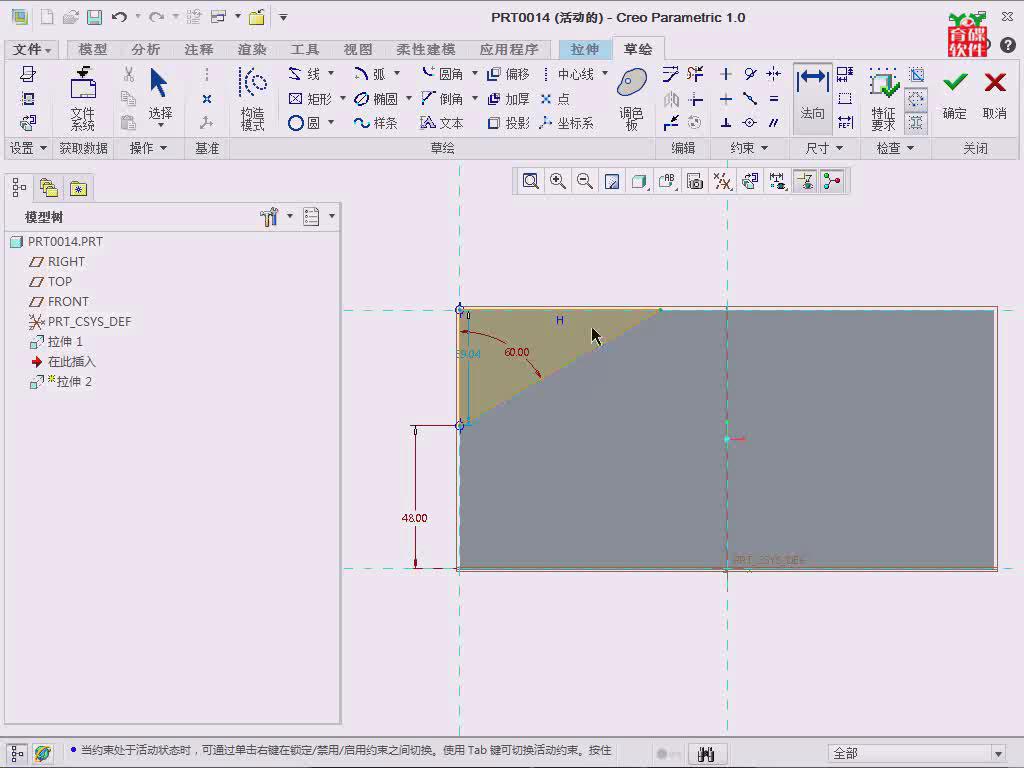Cancel the sketch with 取消

pos(995,95)
